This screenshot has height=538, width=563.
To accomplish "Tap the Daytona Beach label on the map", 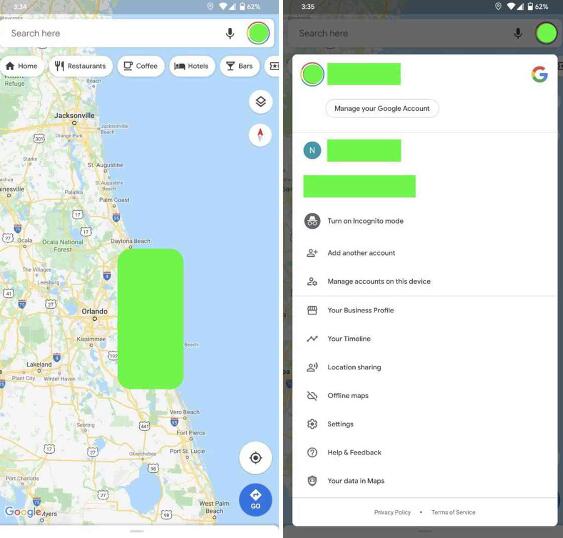I will (130, 241).
